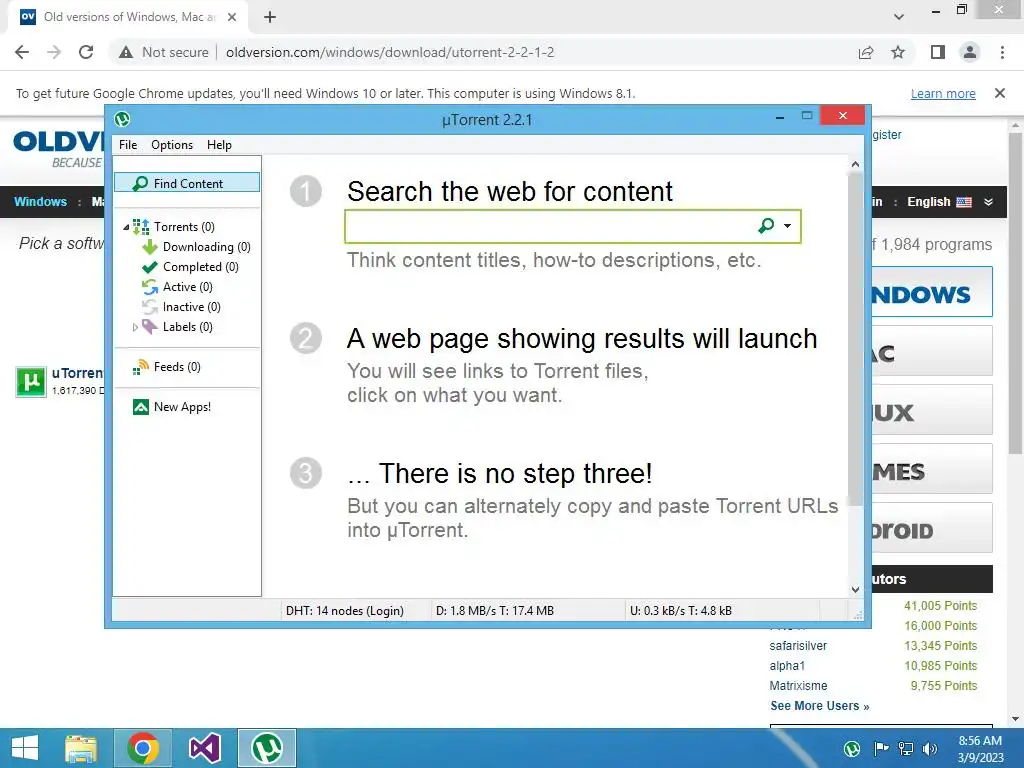Image resolution: width=1024 pixels, height=768 pixels.
Task: Click Chrome's reload page icon
Action: [86, 52]
